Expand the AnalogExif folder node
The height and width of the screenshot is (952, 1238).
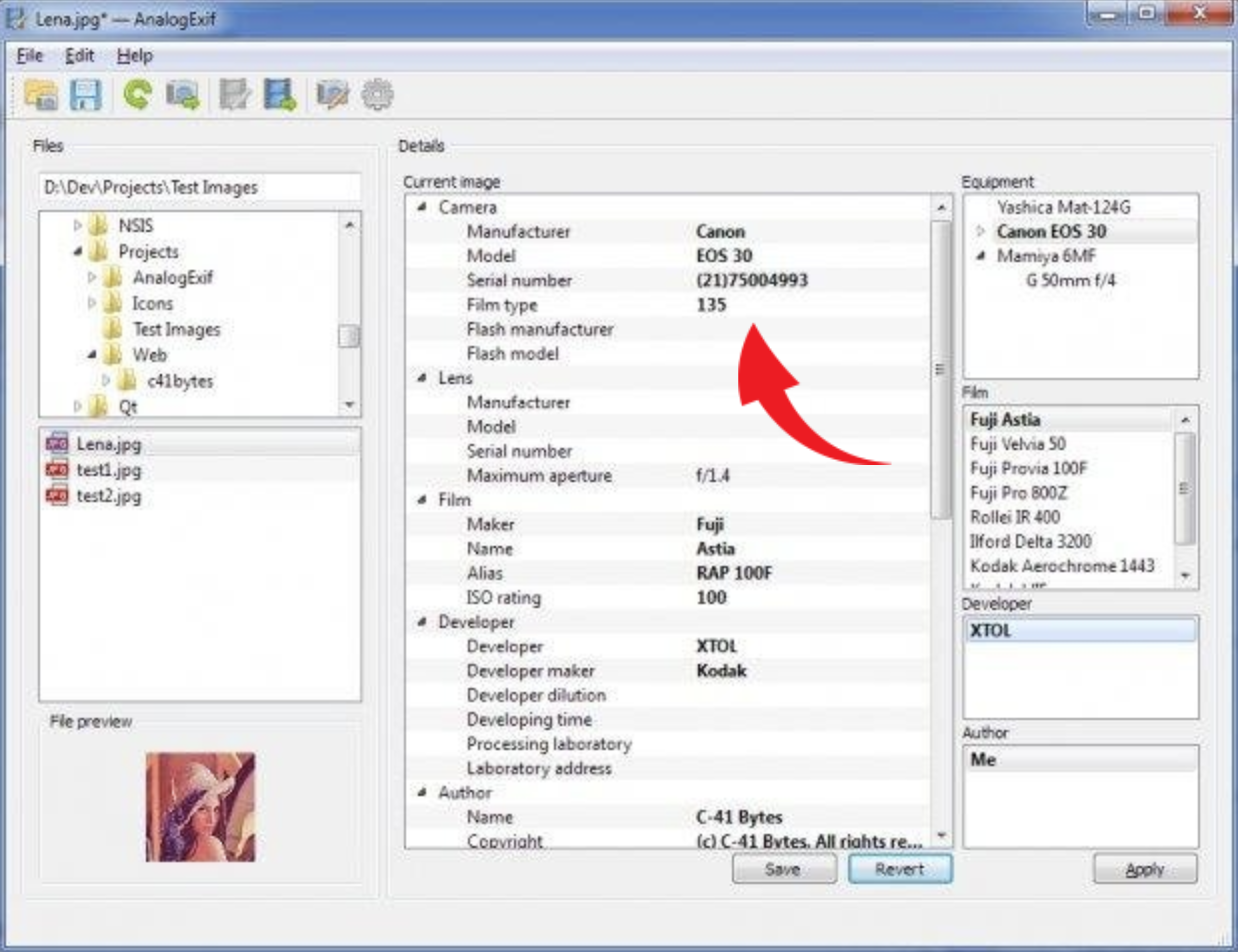pos(92,278)
